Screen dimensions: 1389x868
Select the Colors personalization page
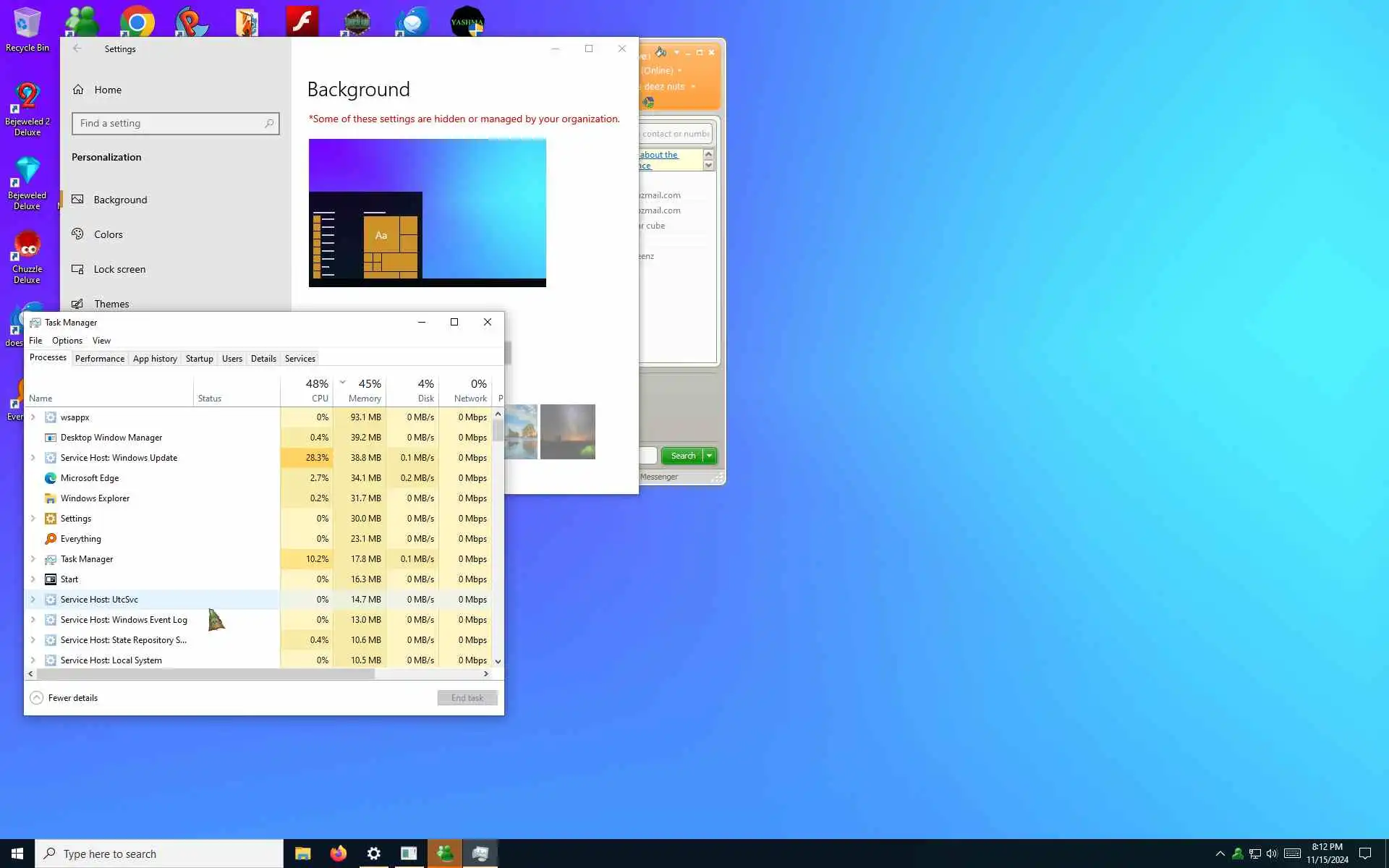pyautogui.click(x=108, y=234)
